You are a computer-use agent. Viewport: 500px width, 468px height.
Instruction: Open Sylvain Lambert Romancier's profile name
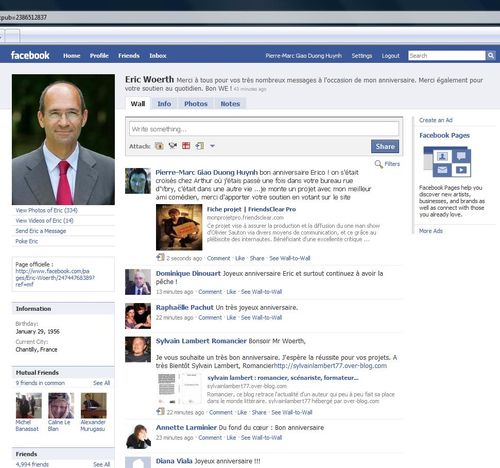201,341
